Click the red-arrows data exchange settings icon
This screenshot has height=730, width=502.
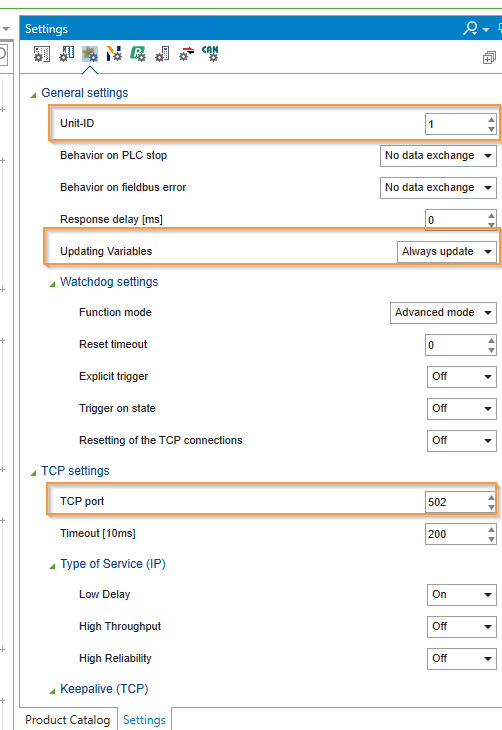click(186, 54)
